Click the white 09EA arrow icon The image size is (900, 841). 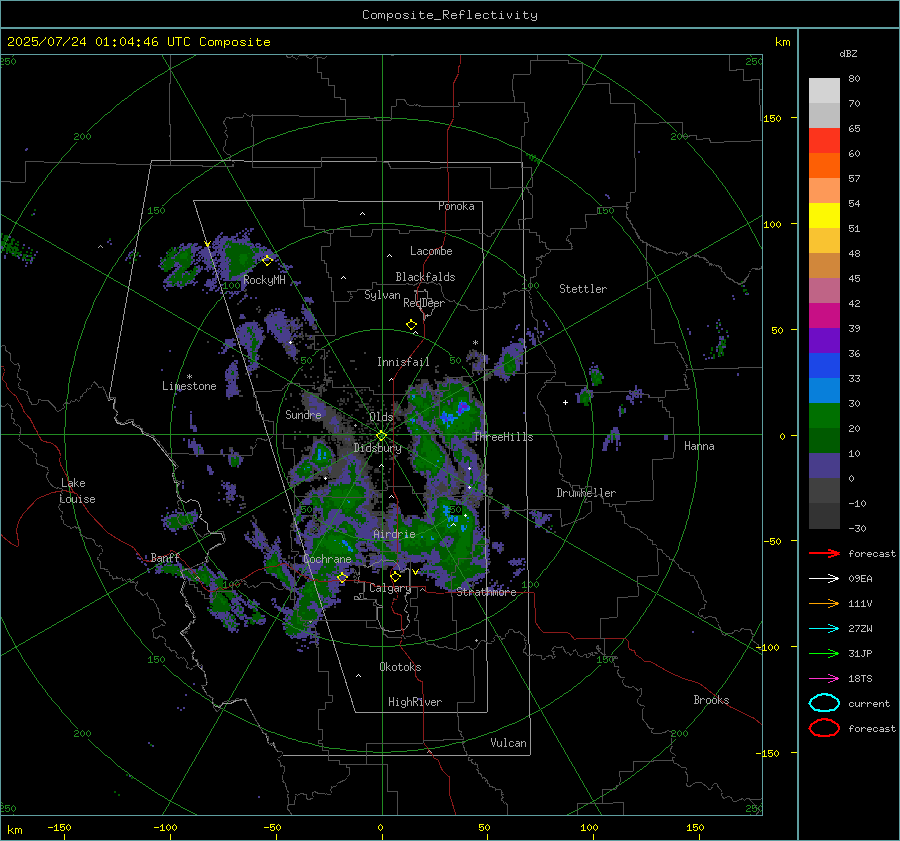(x=824, y=579)
